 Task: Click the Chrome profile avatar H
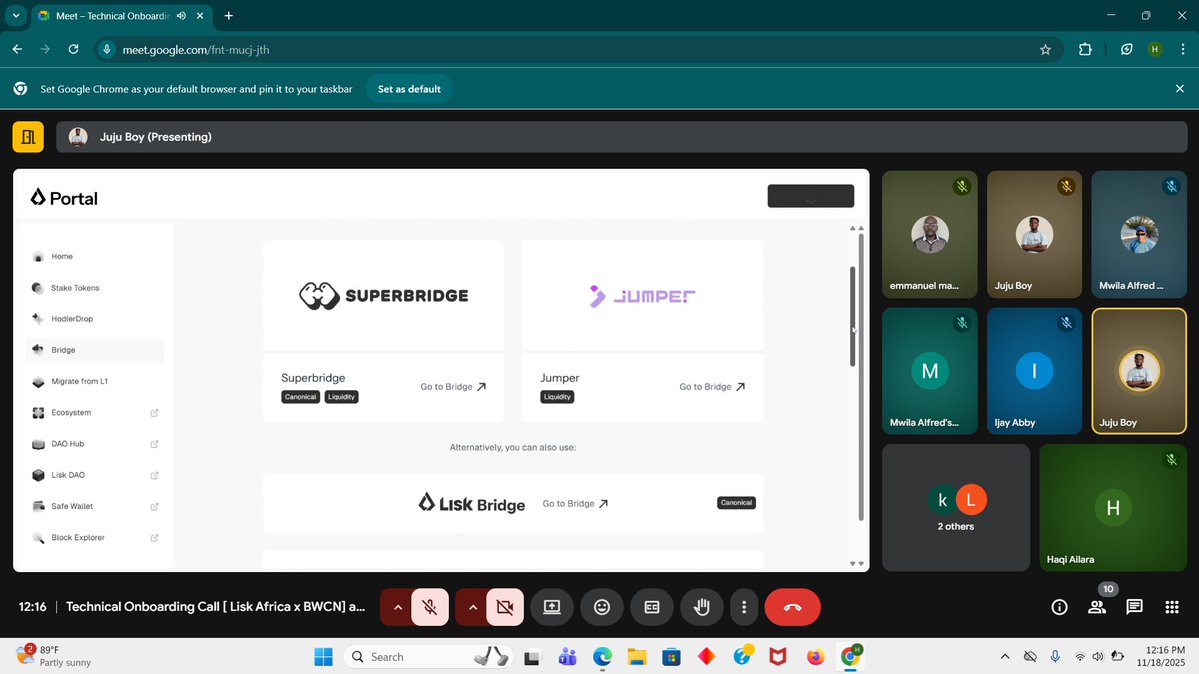pyautogui.click(x=1155, y=50)
